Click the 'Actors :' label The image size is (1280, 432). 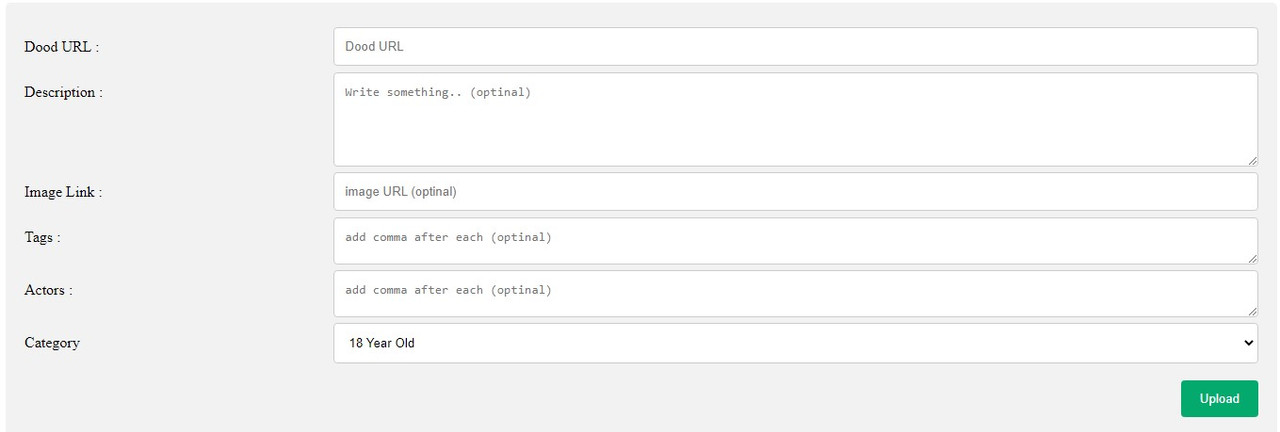pyautogui.click(x=48, y=290)
